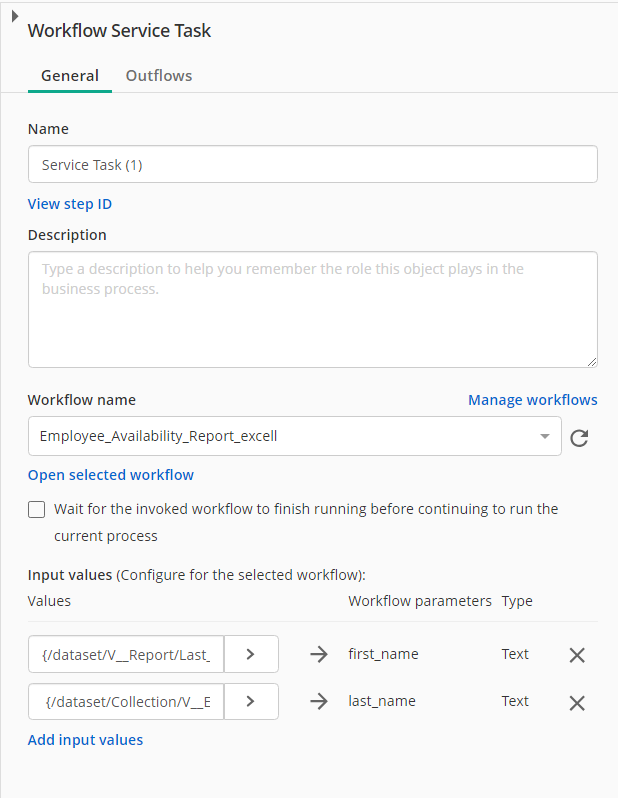Remove the first_name input row
Screen dimensions: 618x798
click(x=577, y=655)
